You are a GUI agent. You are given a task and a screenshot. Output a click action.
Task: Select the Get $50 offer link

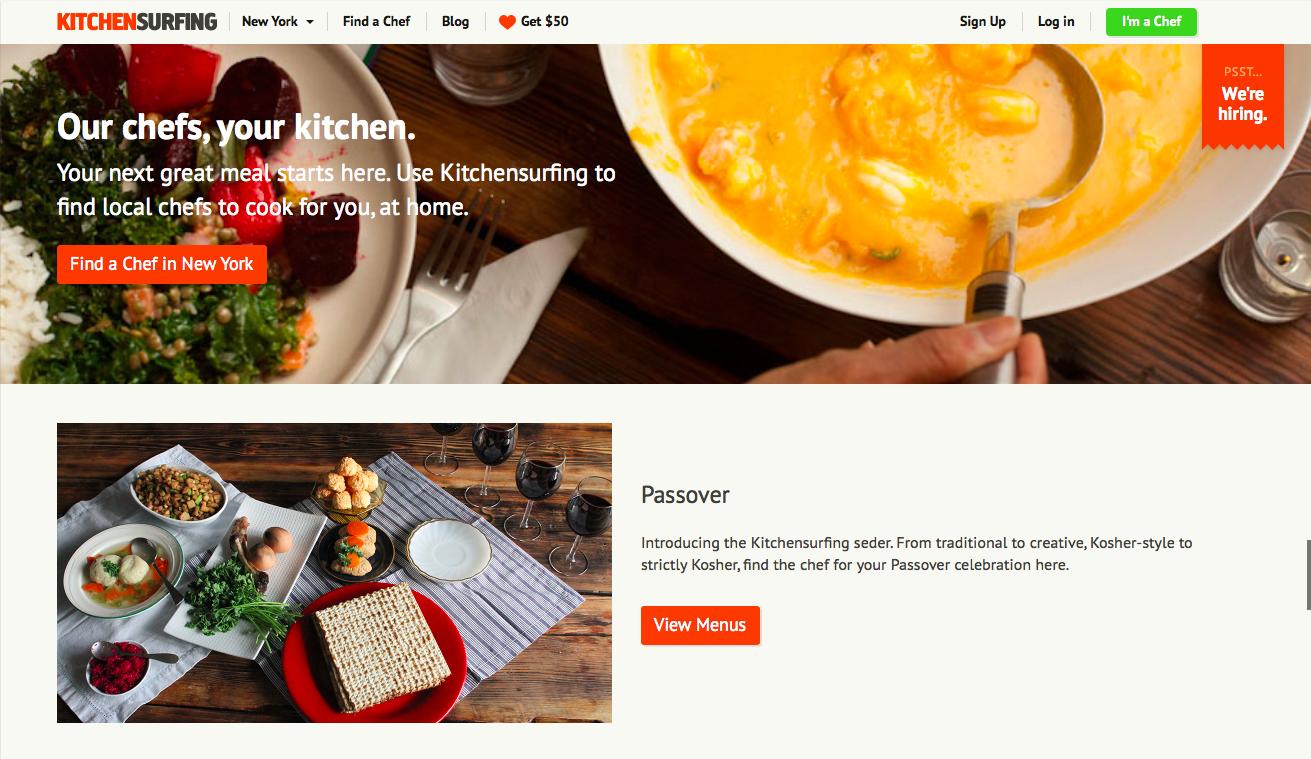click(534, 21)
